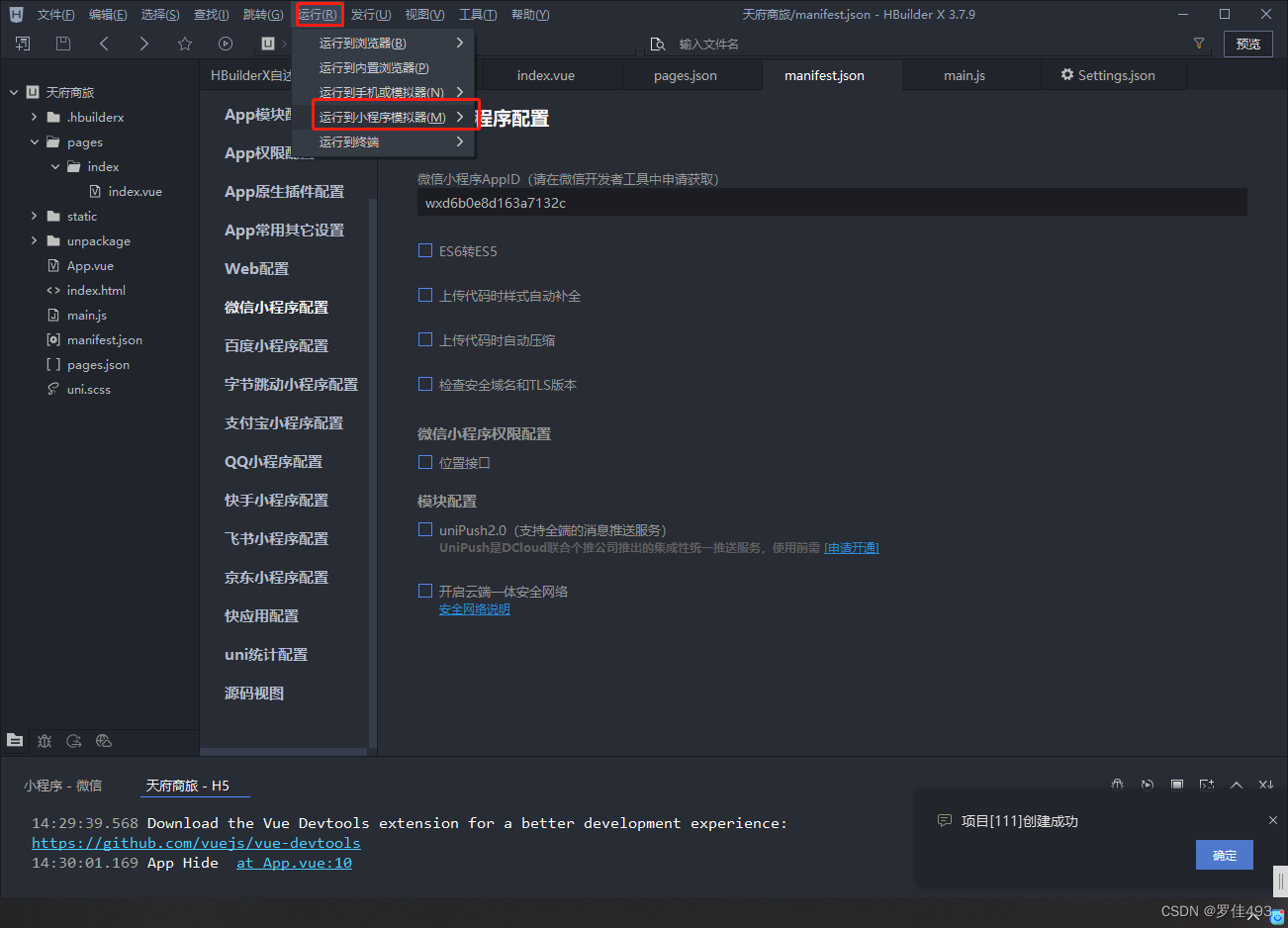Image resolution: width=1288 pixels, height=928 pixels.
Task: Enable the 位置接口 permission checkbox
Action: [425, 462]
